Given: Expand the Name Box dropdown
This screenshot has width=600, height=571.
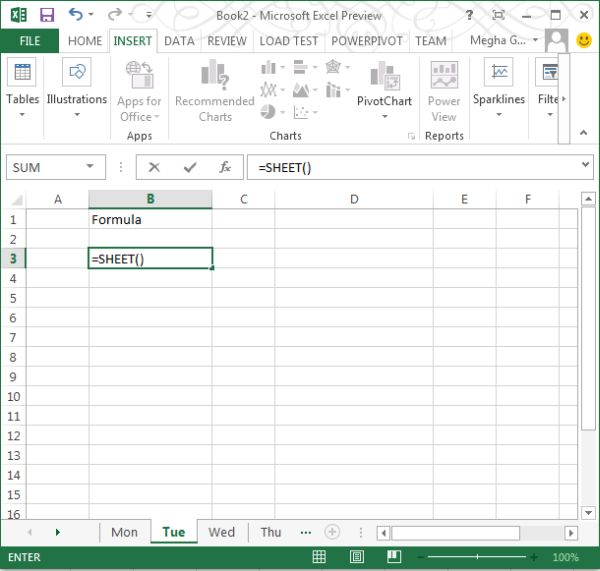Looking at the screenshot, I should [x=90, y=166].
